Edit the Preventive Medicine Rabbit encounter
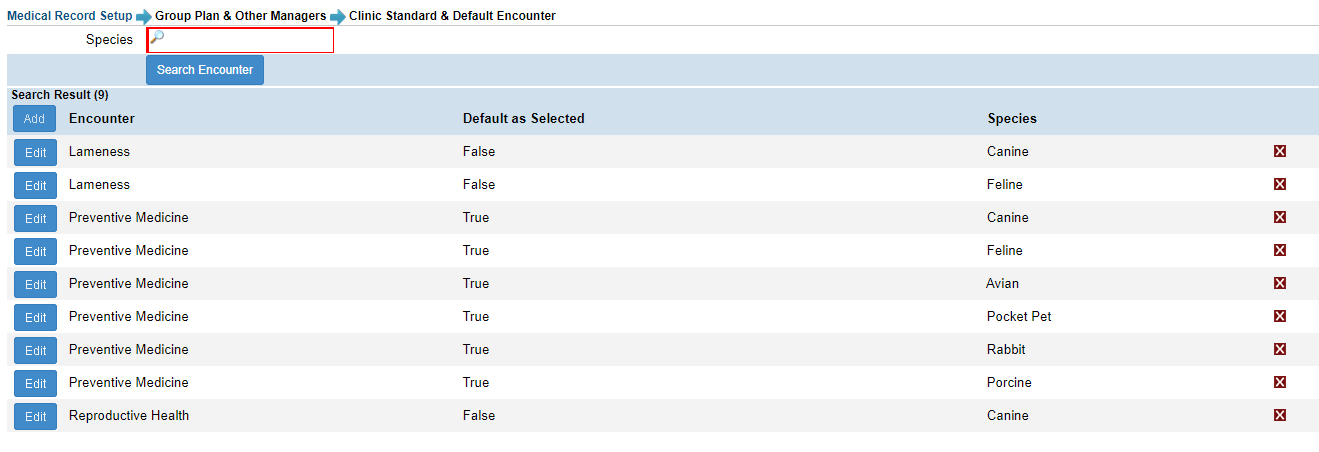 pyautogui.click(x=35, y=351)
